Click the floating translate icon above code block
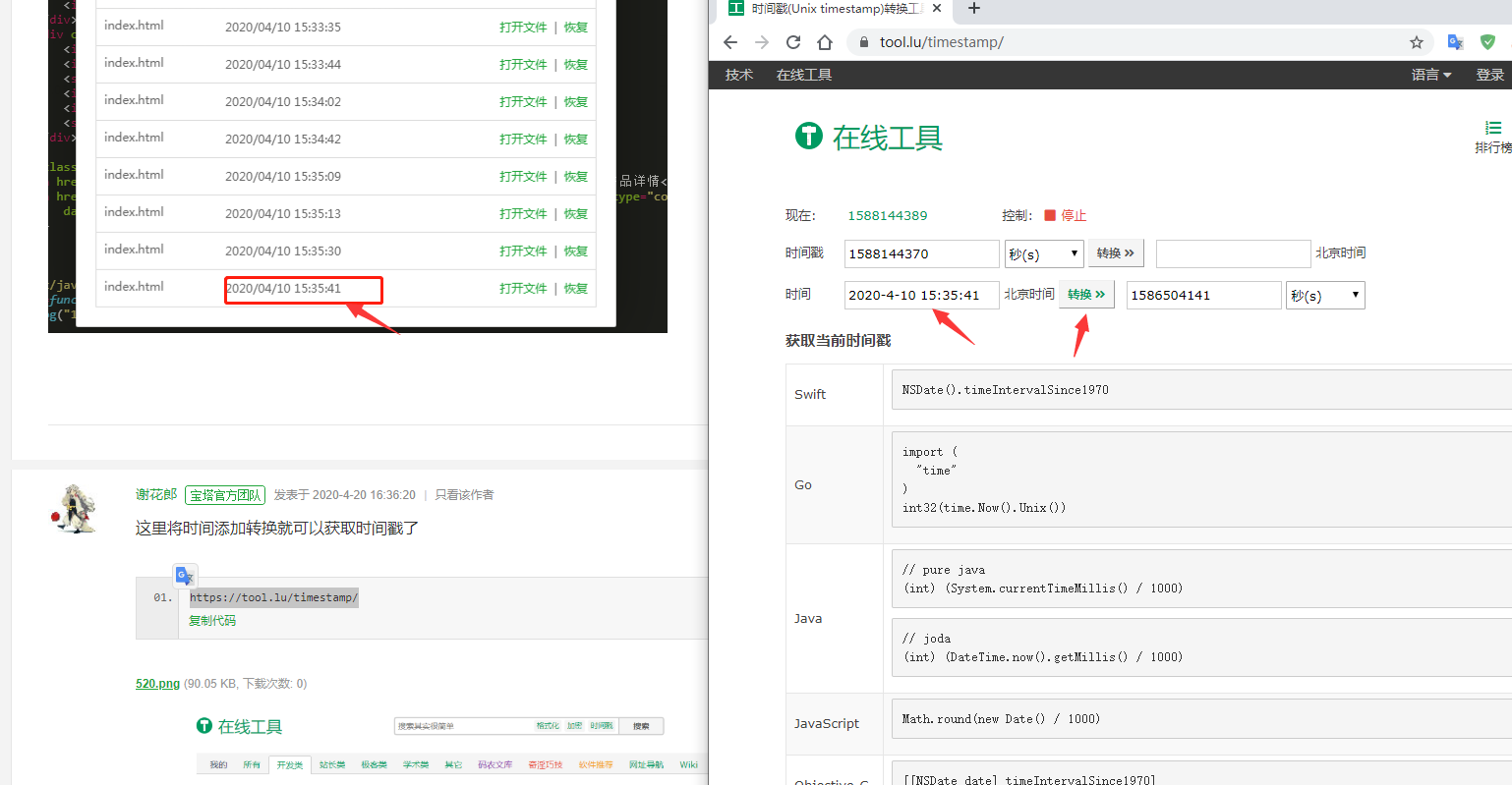 (x=185, y=576)
